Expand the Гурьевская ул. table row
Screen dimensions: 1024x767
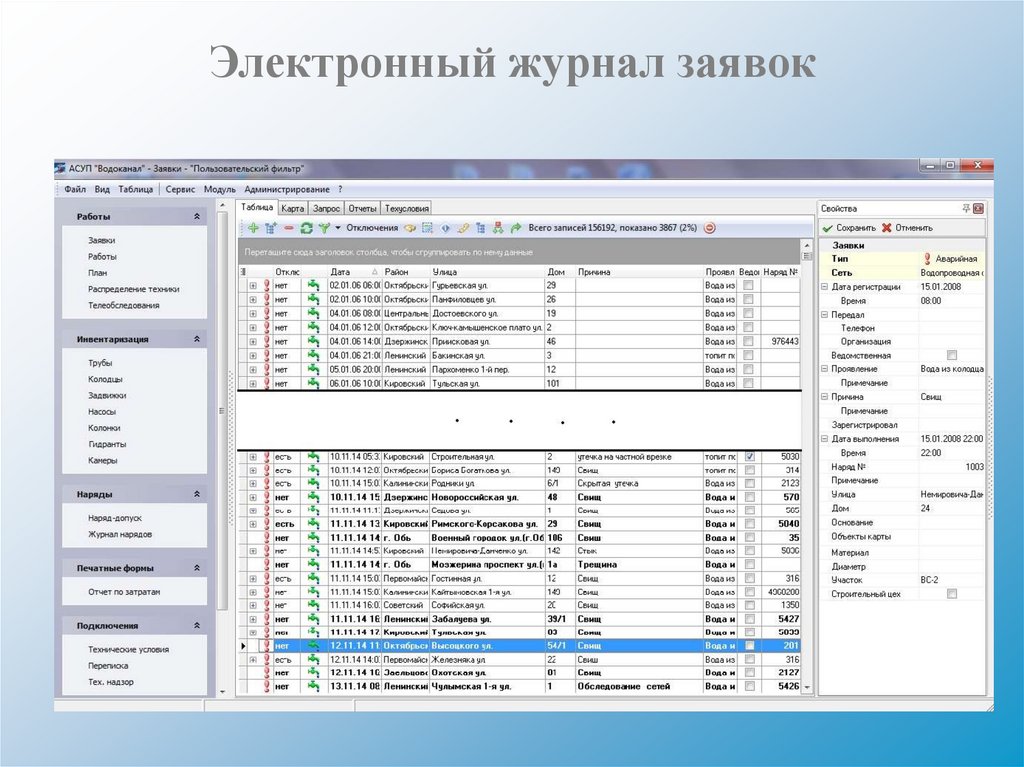[253, 286]
